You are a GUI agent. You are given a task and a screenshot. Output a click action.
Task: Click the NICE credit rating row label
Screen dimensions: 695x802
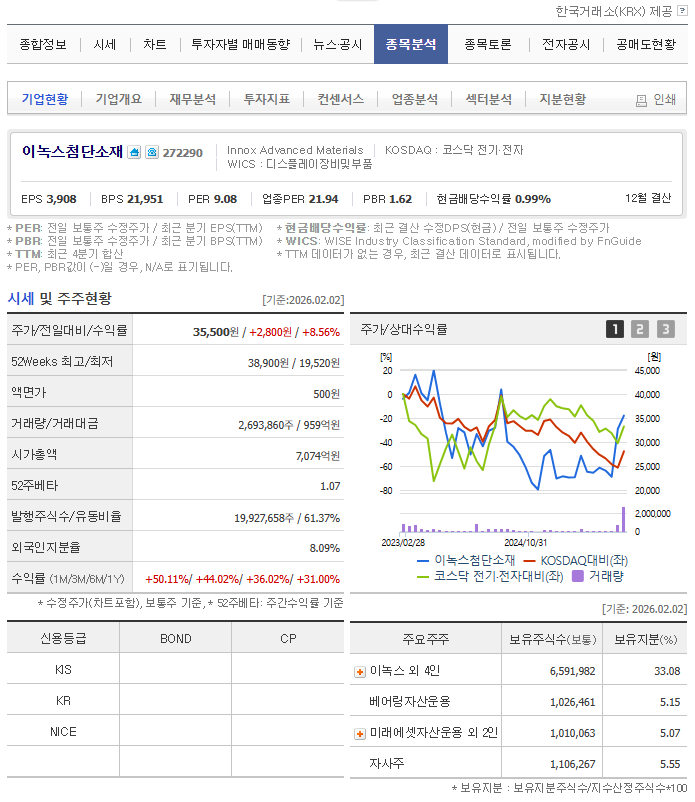pyautogui.click(x=63, y=732)
